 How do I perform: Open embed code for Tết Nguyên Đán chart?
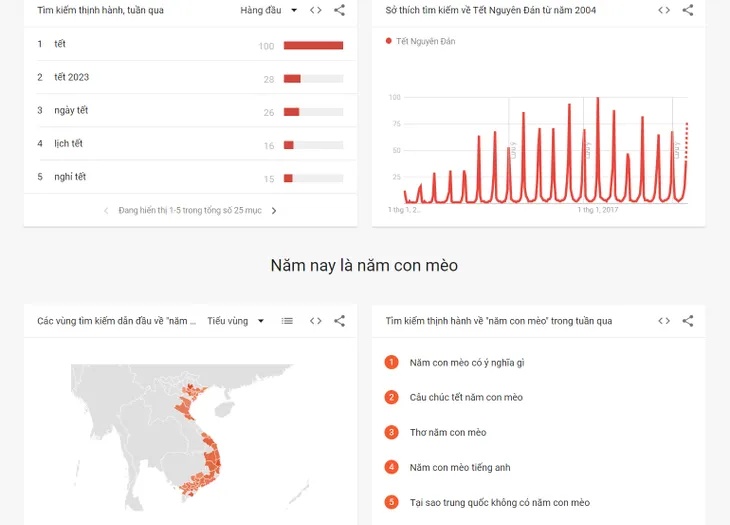pyautogui.click(x=664, y=10)
